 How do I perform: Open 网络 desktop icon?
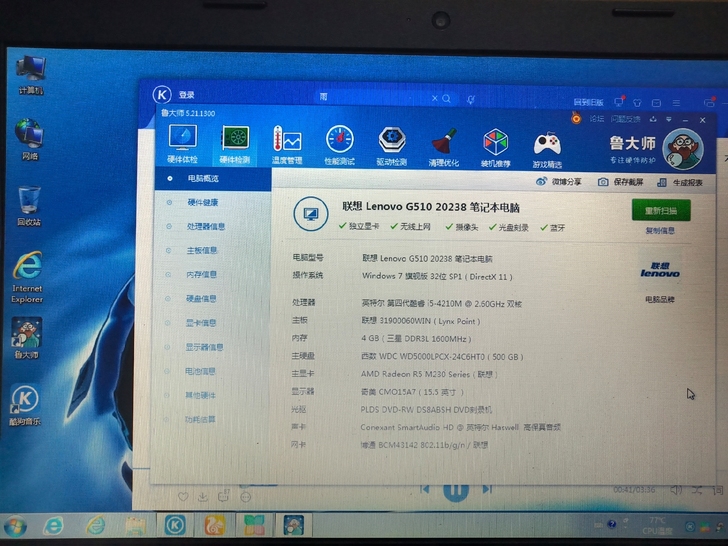29,139
